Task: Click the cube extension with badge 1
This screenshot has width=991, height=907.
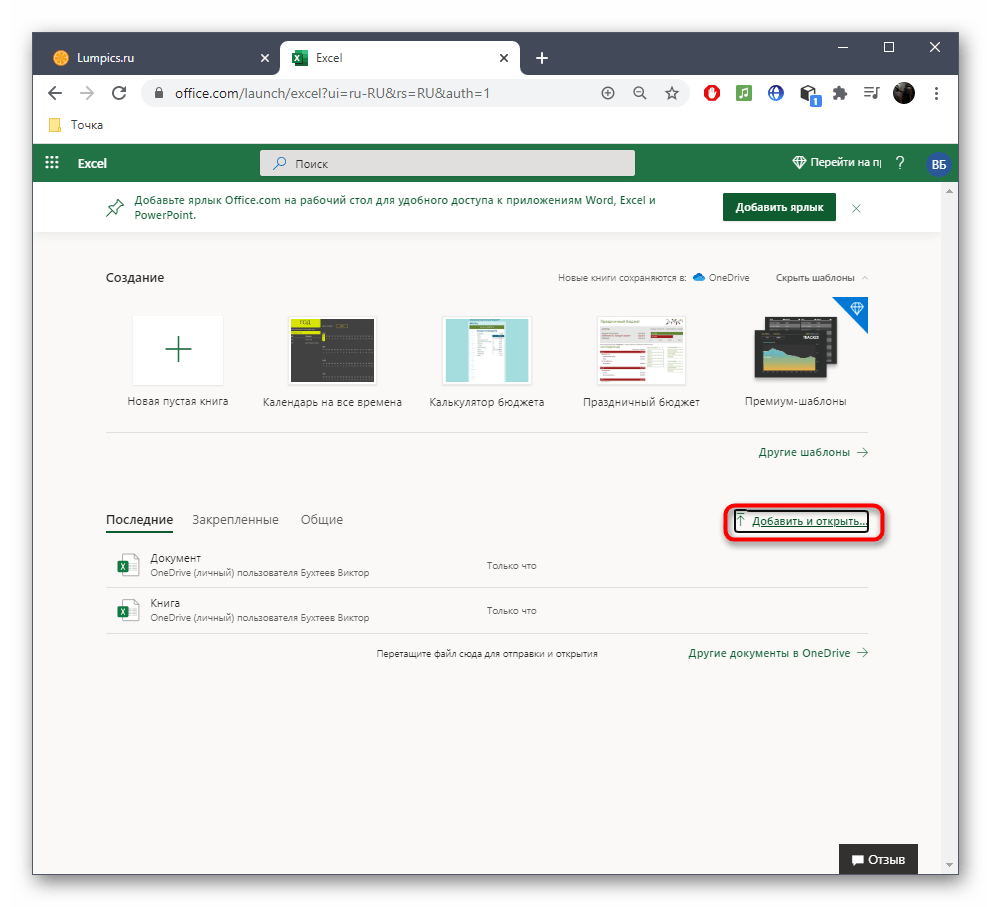Action: click(810, 95)
